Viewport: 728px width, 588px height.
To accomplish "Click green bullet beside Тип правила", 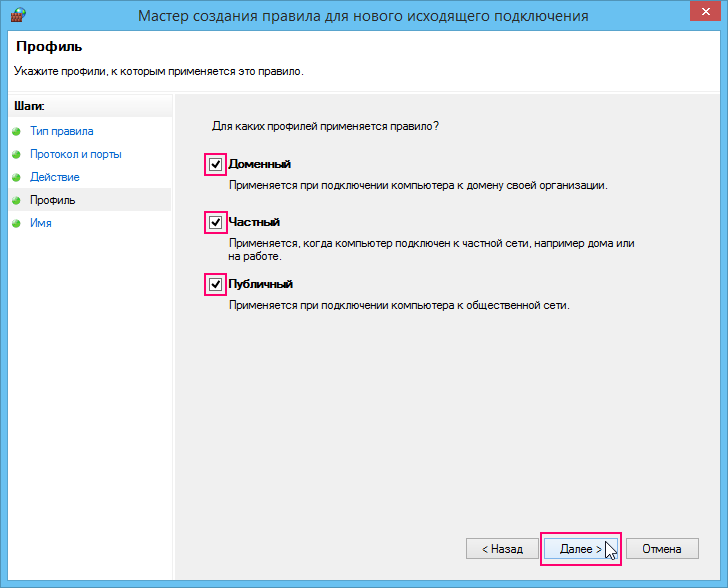I will coord(16,131).
